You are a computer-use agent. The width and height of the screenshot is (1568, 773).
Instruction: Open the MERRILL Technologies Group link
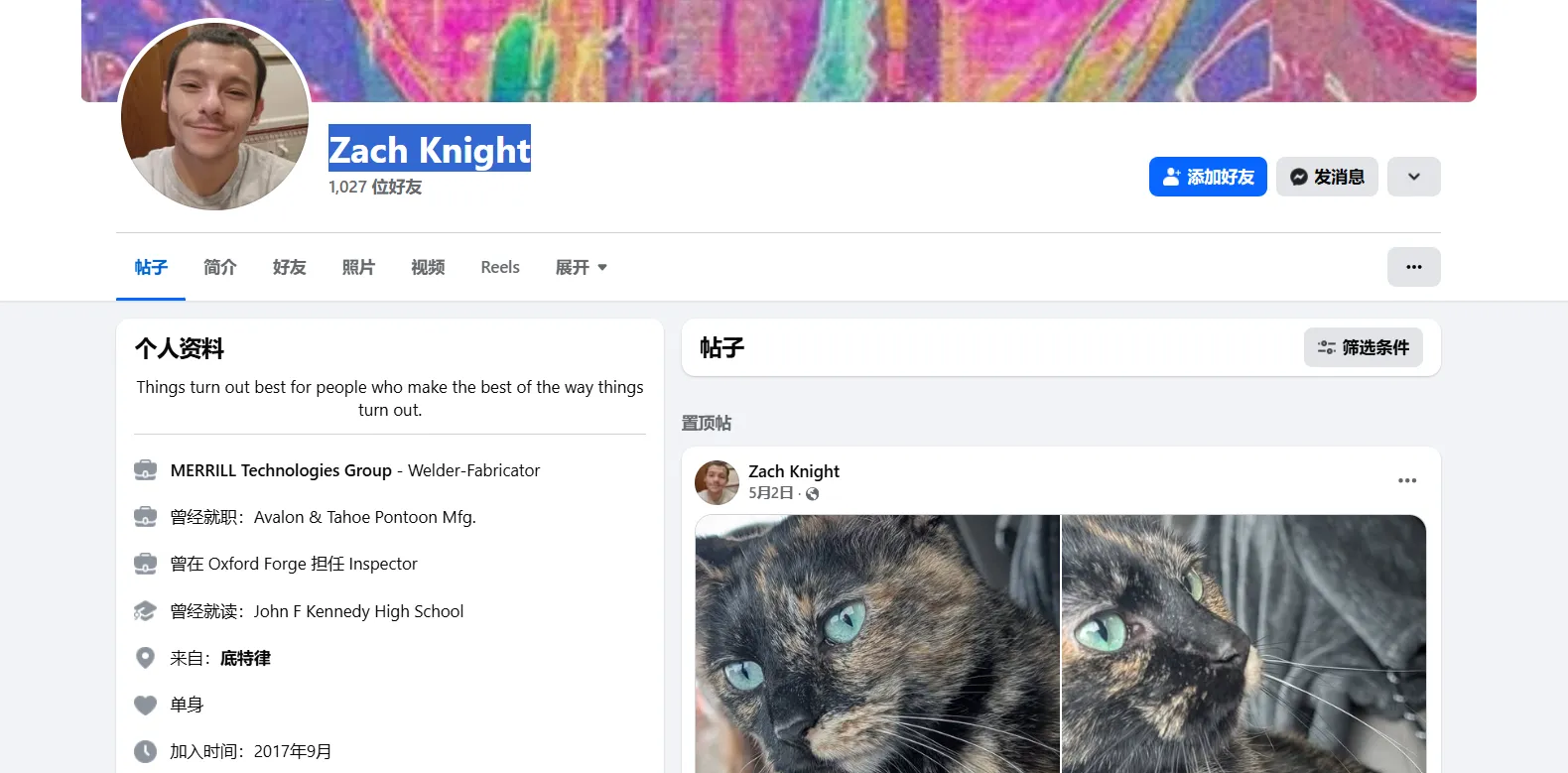point(281,470)
